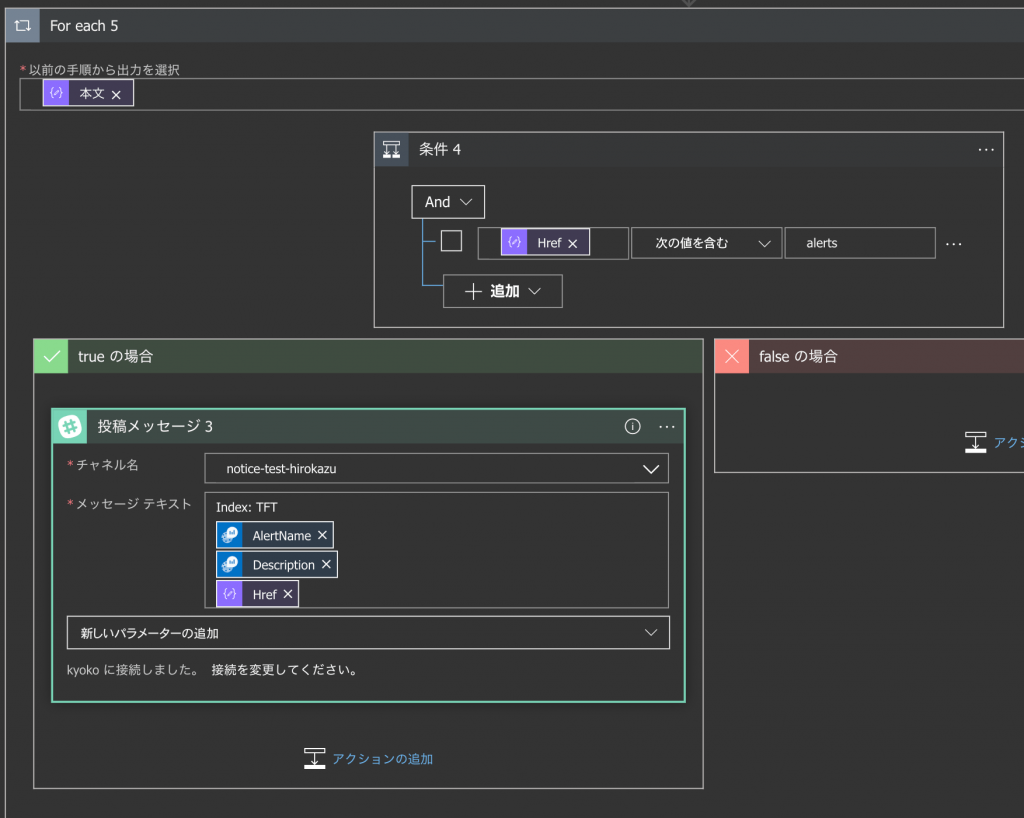The image size is (1024, 818).
Task: Collapse the 条件 4 card header
Action: pos(689,149)
